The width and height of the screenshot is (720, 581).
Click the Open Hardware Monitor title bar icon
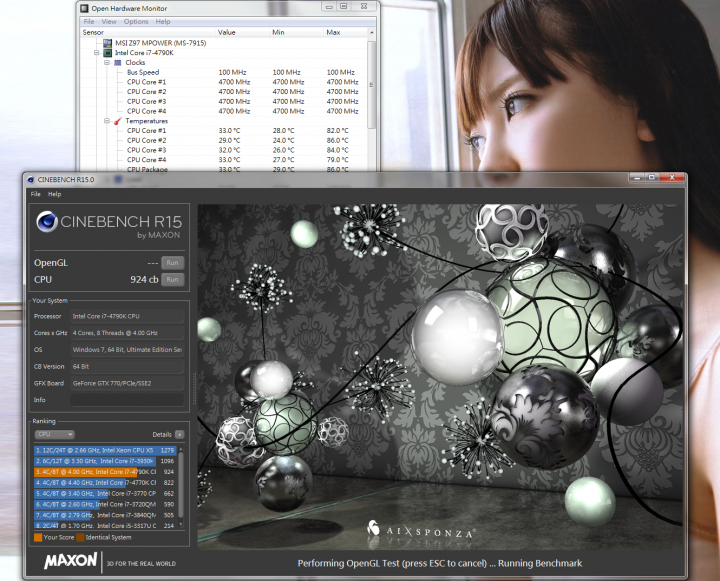(84, 8)
